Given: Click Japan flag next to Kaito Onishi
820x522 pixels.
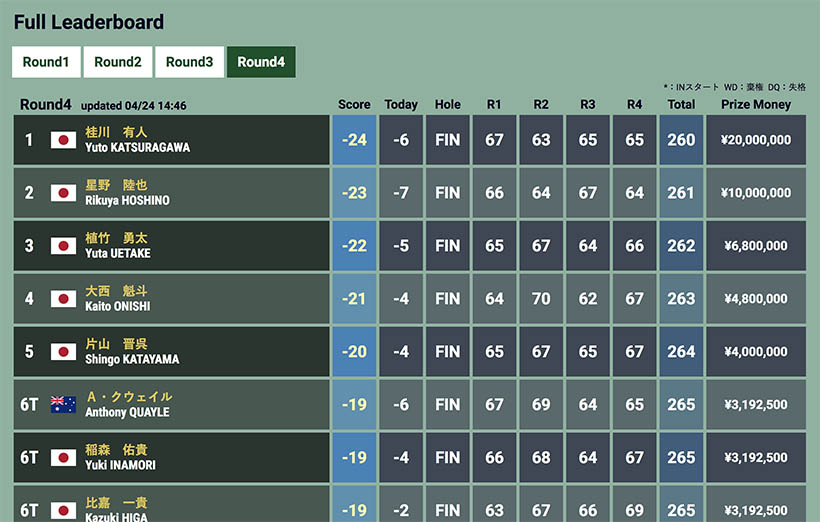Looking at the screenshot, I should (63, 299).
